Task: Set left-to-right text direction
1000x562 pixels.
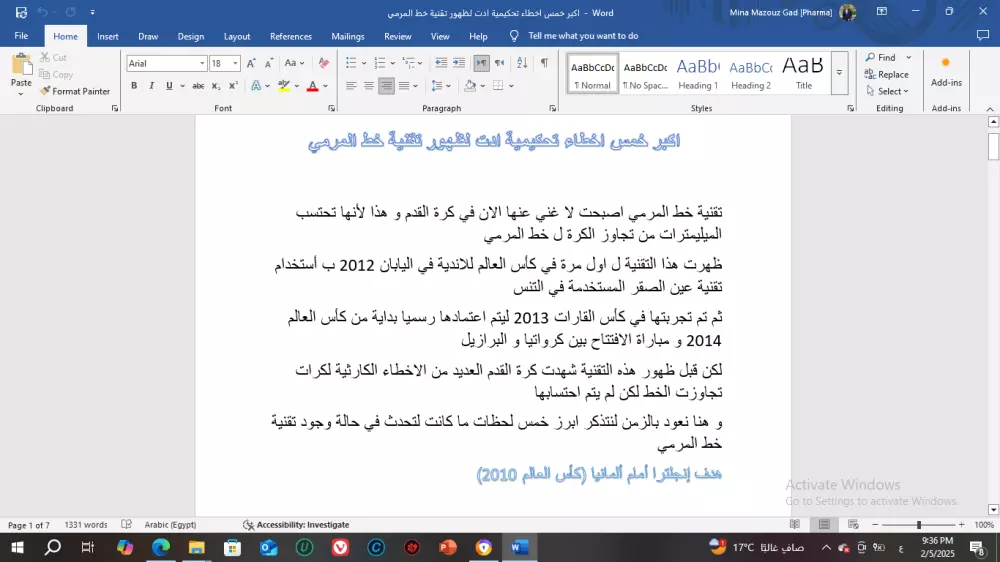Action: (482, 63)
